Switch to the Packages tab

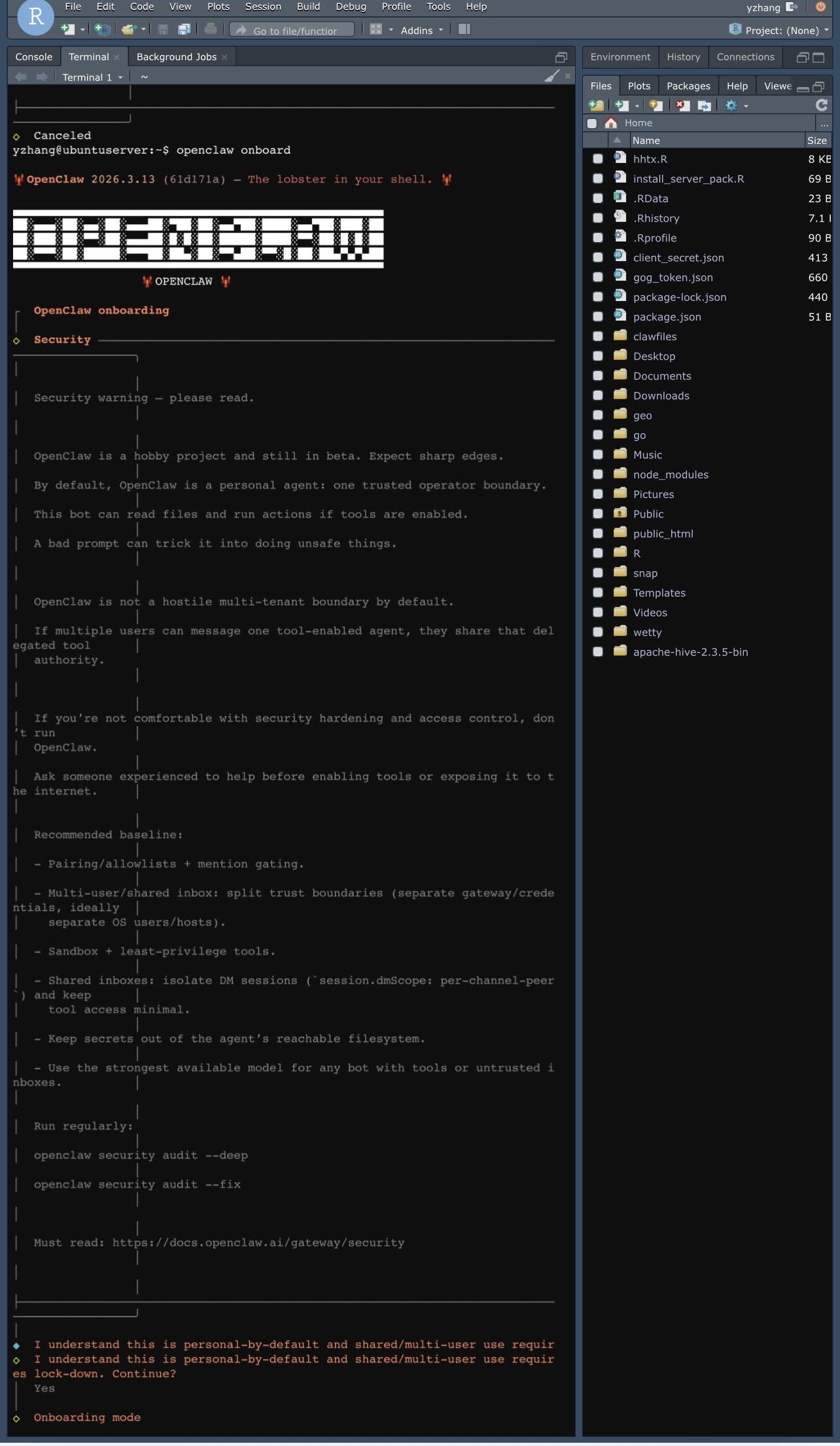tap(688, 86)
